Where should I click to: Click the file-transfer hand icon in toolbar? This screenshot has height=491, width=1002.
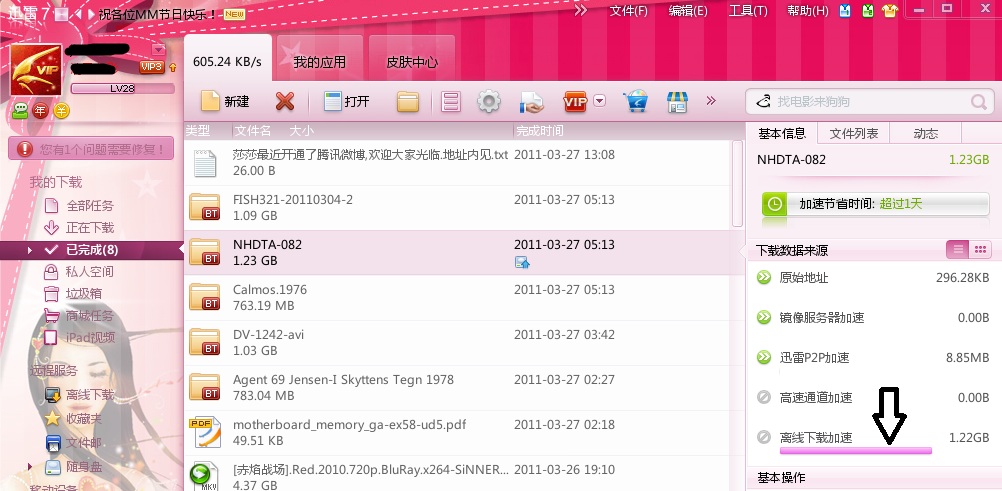[531, 101]
